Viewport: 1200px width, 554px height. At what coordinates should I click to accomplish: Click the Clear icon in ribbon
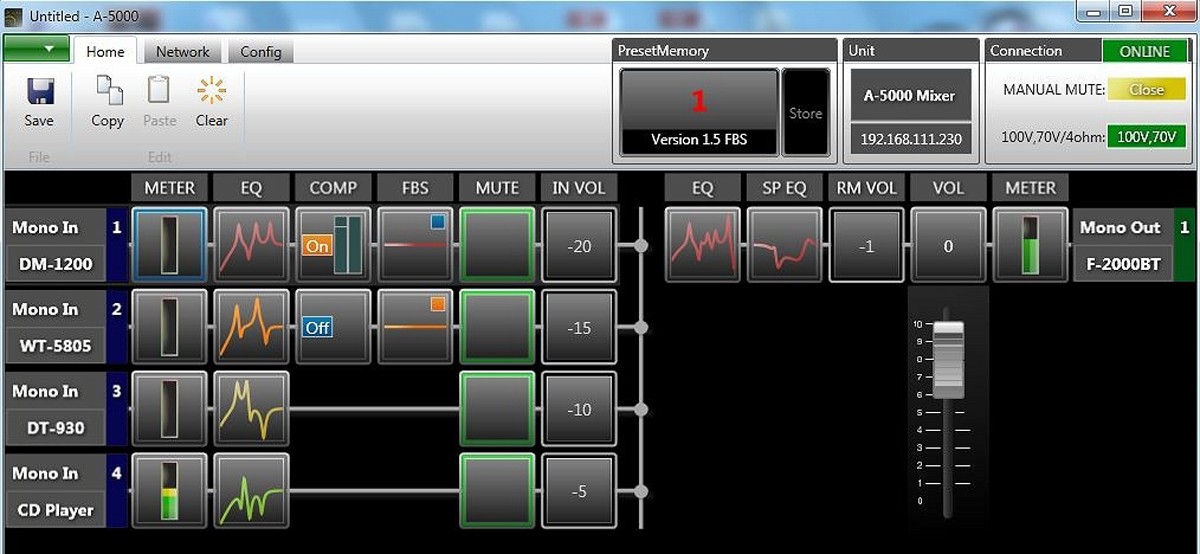[x=211, y=93]
